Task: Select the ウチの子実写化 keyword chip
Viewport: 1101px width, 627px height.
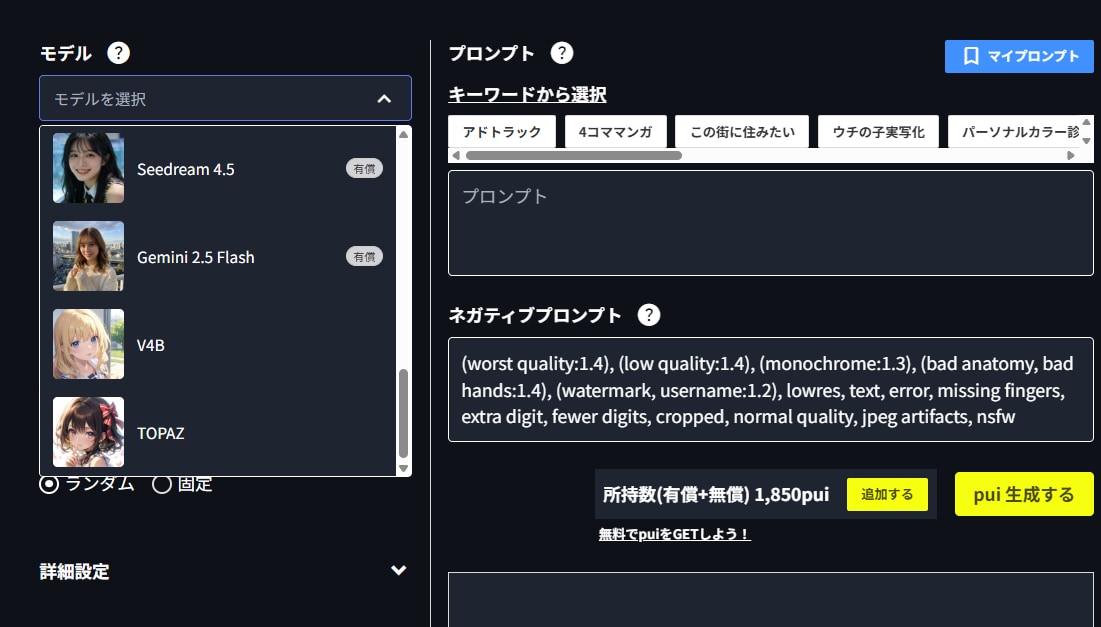Action: 878,131
